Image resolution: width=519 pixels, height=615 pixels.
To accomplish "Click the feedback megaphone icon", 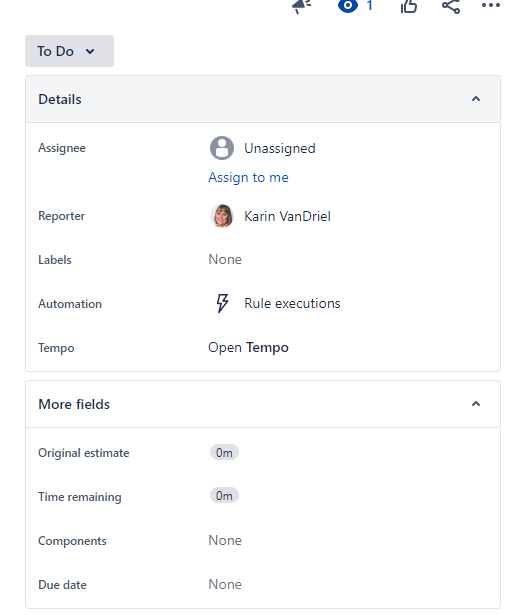I will click(x=301, y=6).
